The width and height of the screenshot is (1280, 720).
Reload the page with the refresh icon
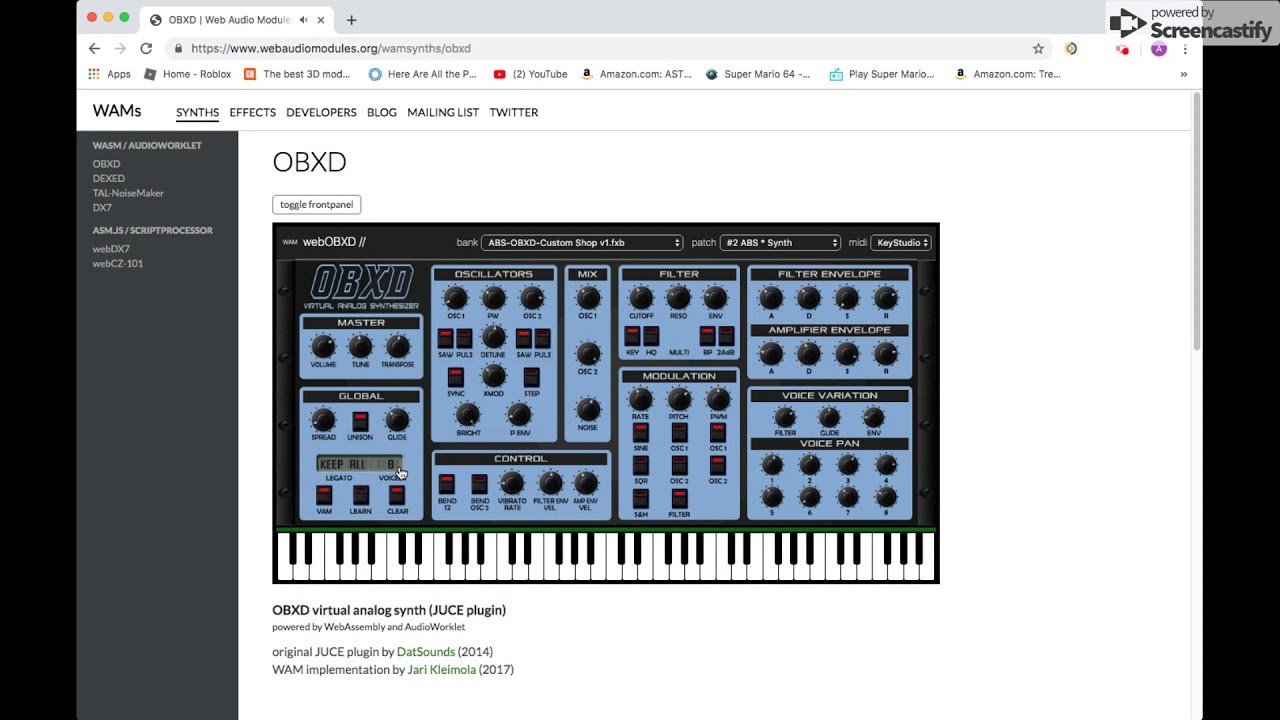(x=146, y=48)
